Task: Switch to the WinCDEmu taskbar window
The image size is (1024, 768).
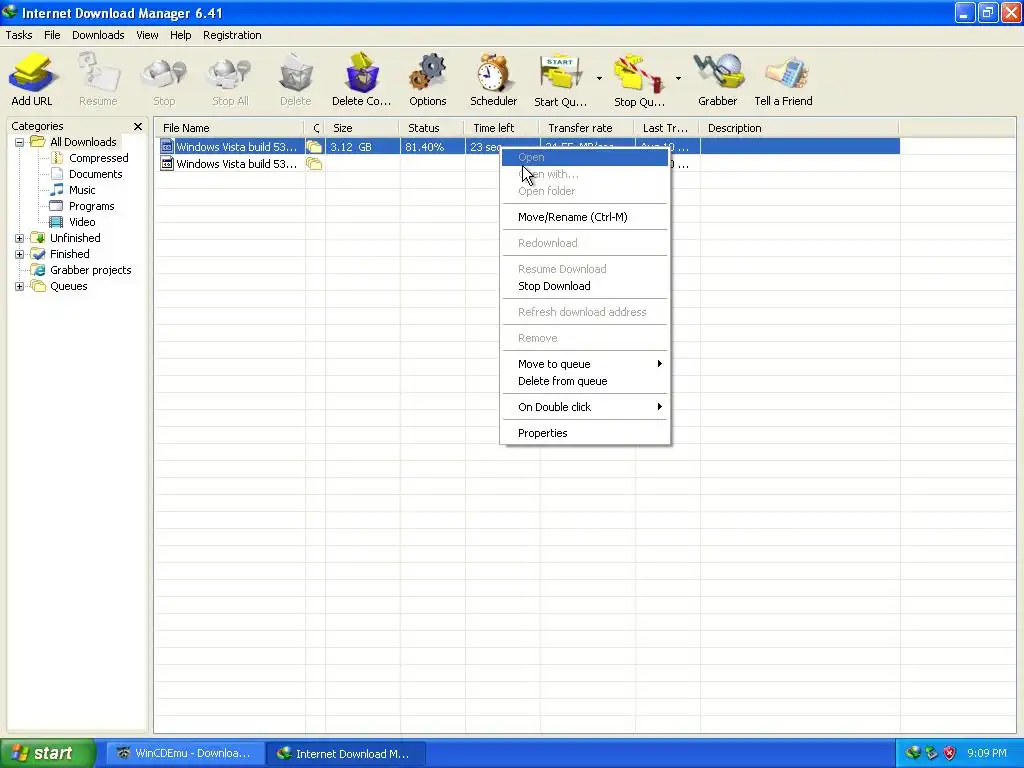Action: point(186,753)
